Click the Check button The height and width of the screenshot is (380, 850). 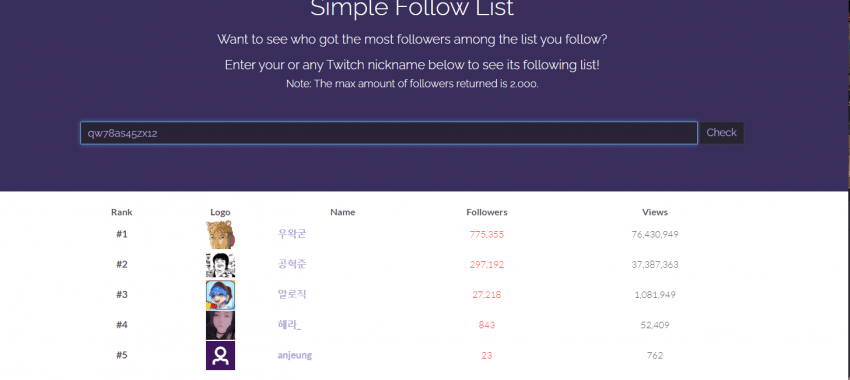(x=722, y=133)
